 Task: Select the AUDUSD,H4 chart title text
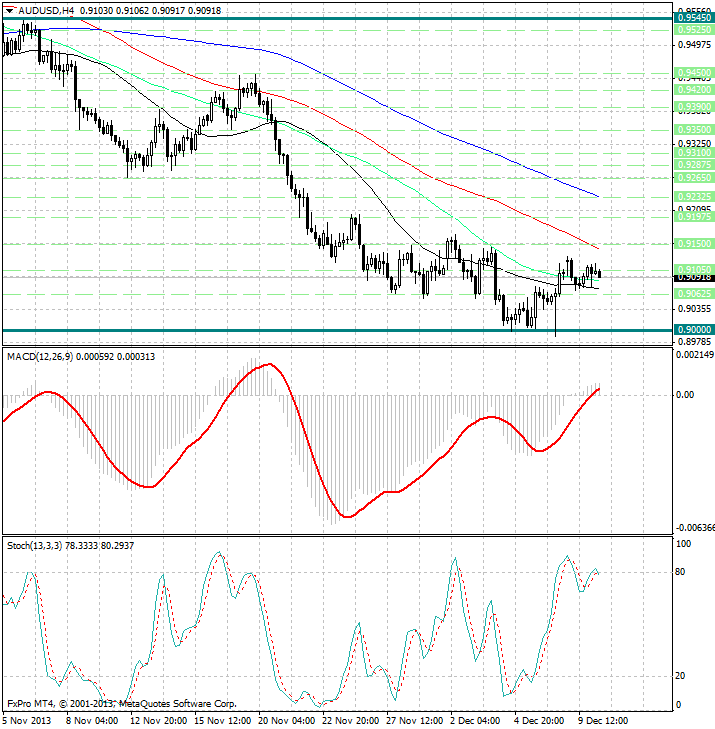[46, 10]
